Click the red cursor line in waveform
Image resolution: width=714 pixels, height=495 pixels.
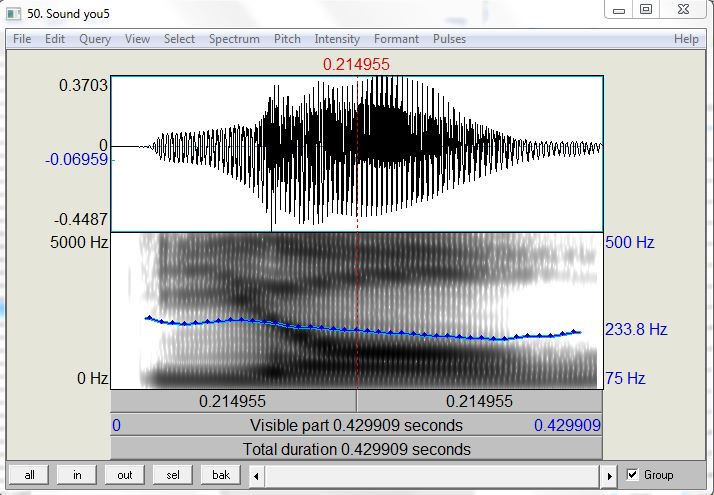[357, 155]
